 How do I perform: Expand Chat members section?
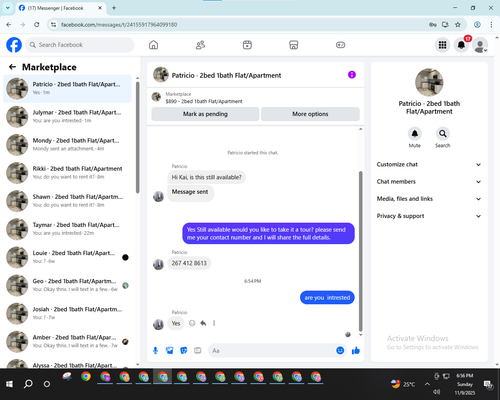[x=429, y=182]
